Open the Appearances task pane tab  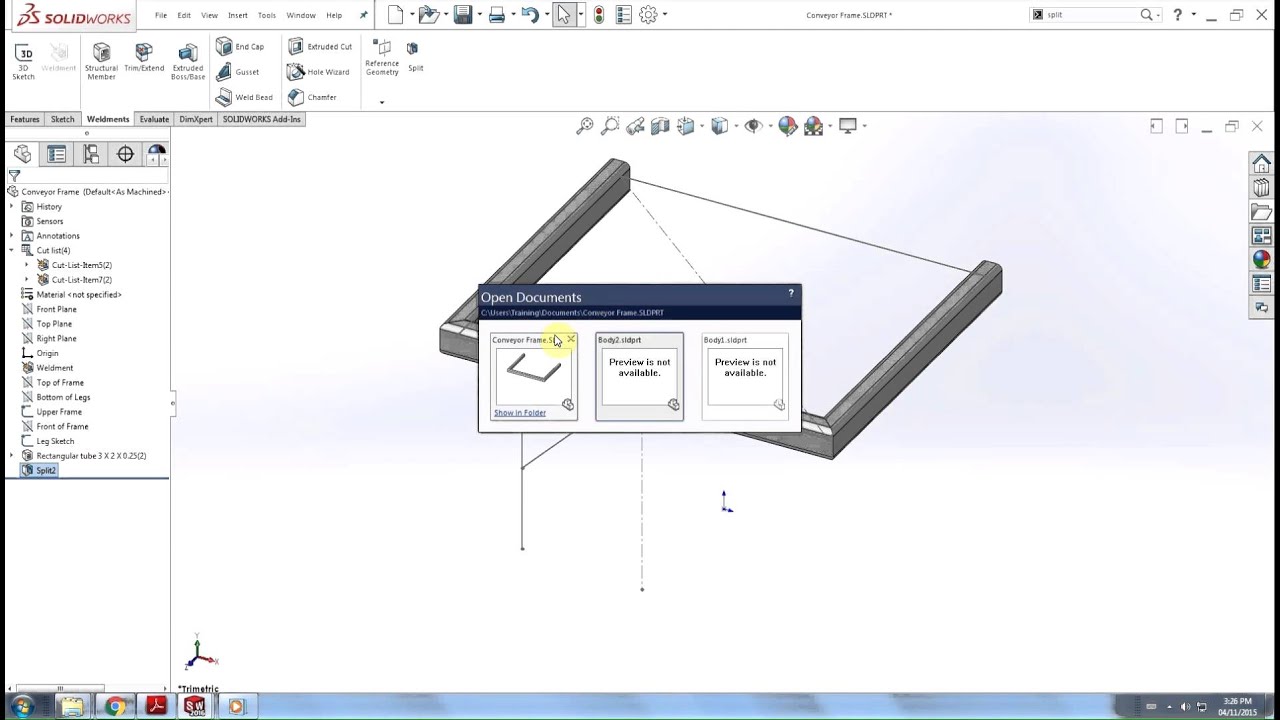pos(1262,260)
